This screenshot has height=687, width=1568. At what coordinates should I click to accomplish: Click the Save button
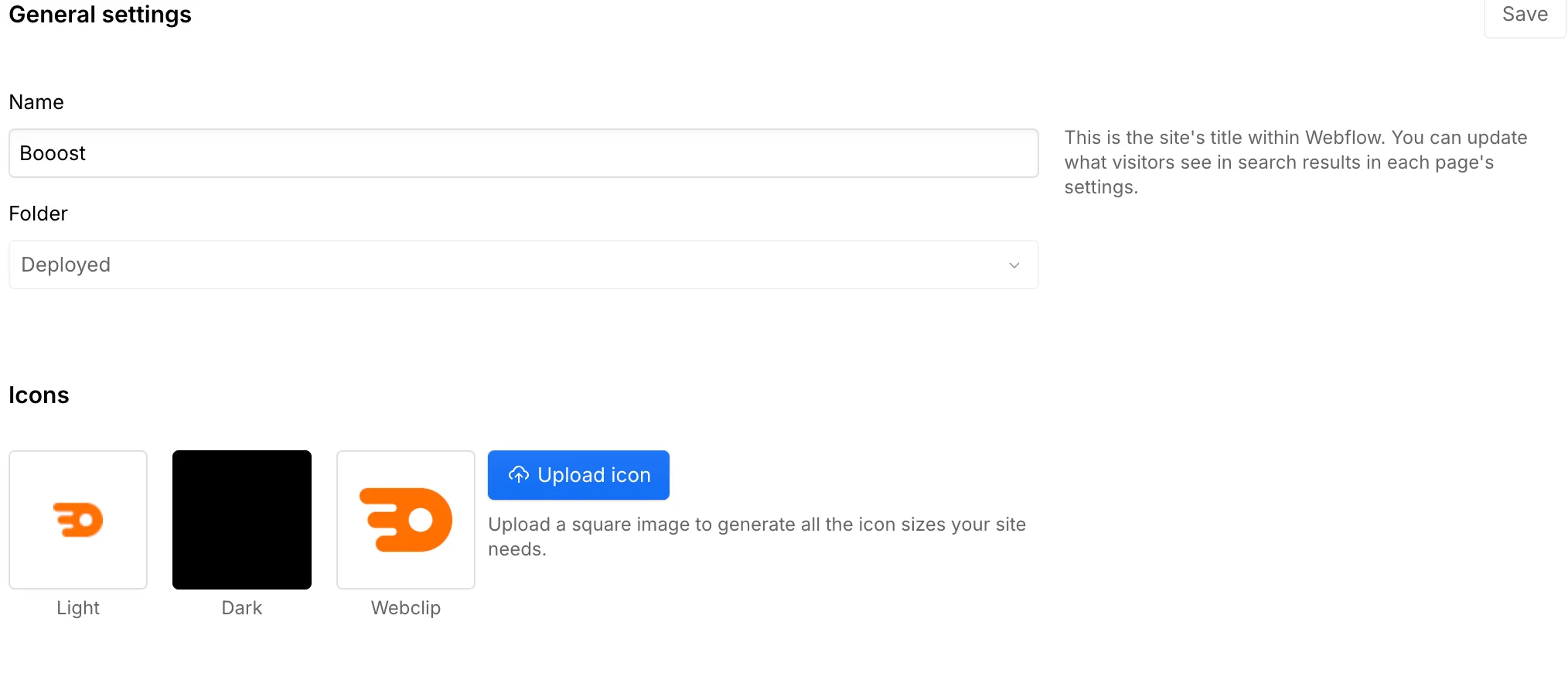pyautogui.click(x=1525, y=15)
